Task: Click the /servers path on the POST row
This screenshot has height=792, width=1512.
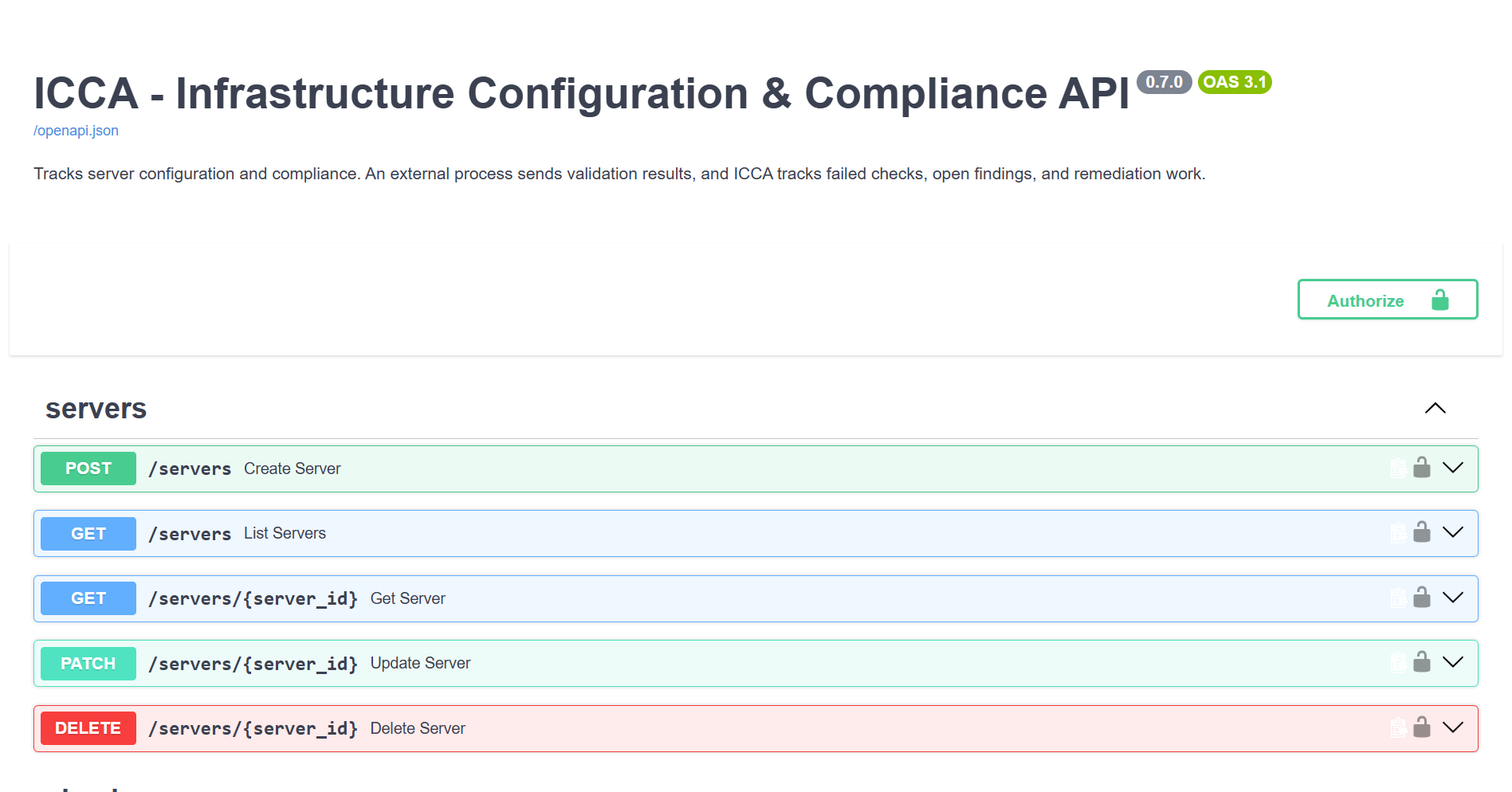Action: pyautogui.click(x=190, y=469)
